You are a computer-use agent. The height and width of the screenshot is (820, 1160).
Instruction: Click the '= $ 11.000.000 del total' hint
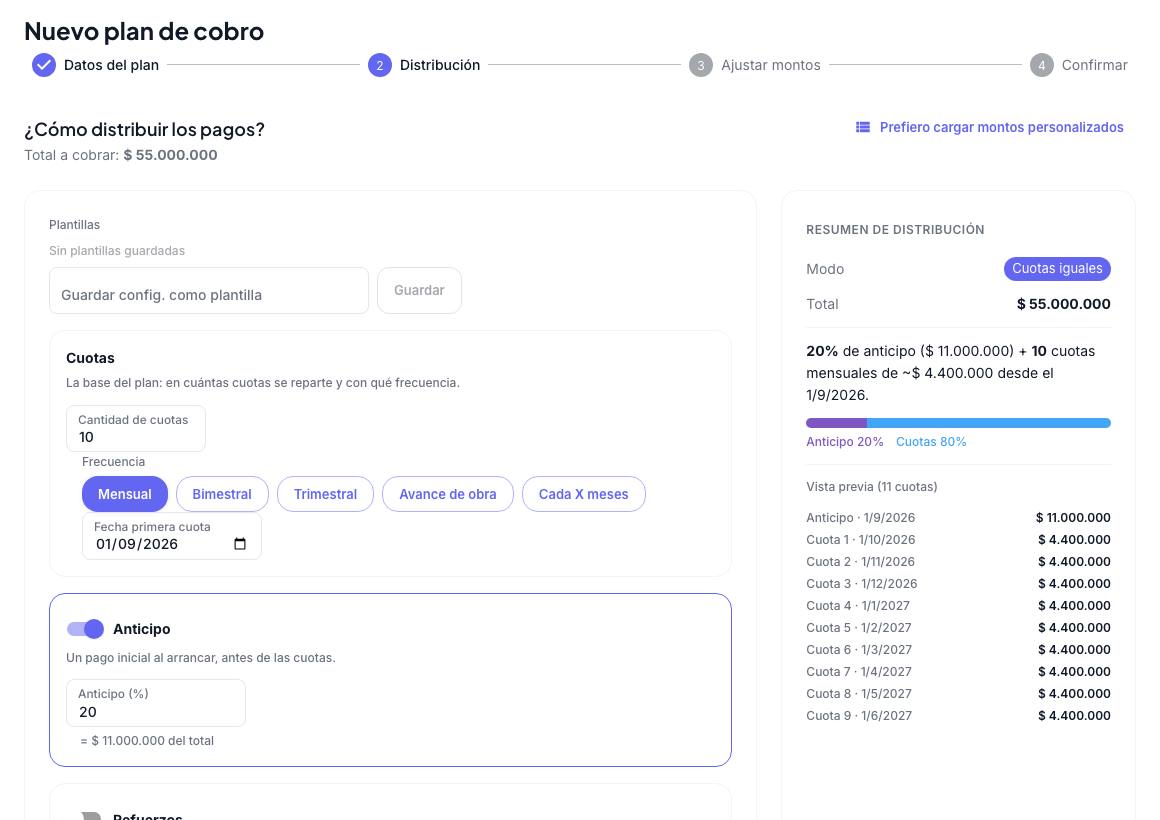point(147,741)
